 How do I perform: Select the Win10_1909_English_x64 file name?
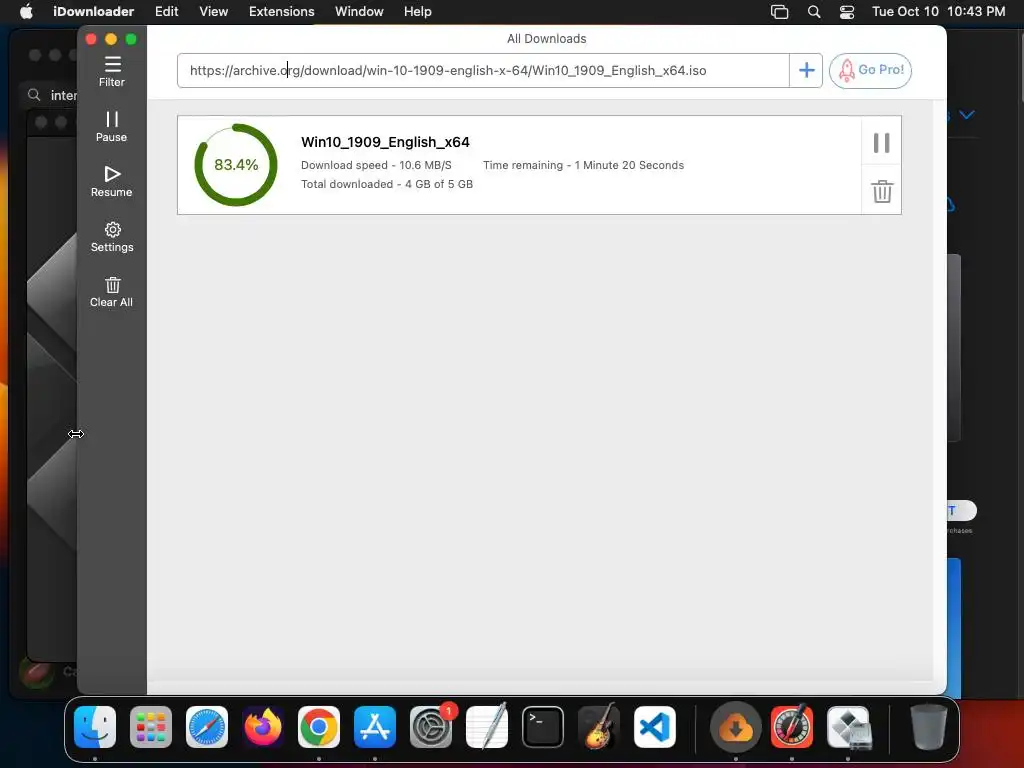385,142
